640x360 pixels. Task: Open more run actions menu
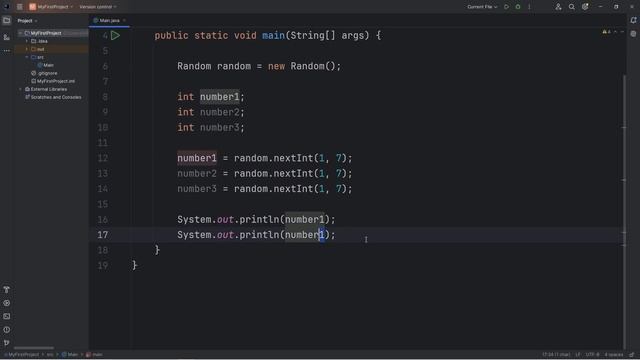[x=529, y=7]
